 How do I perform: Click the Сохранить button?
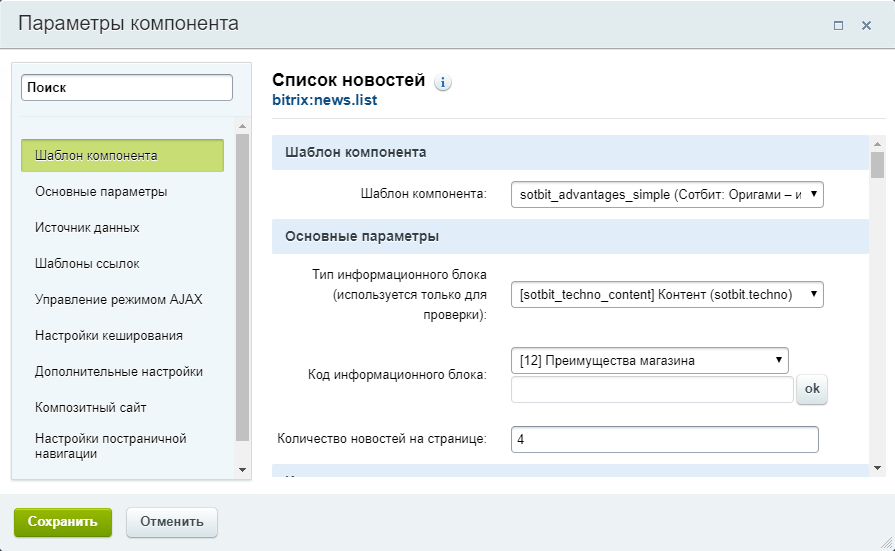pos(63,522)
